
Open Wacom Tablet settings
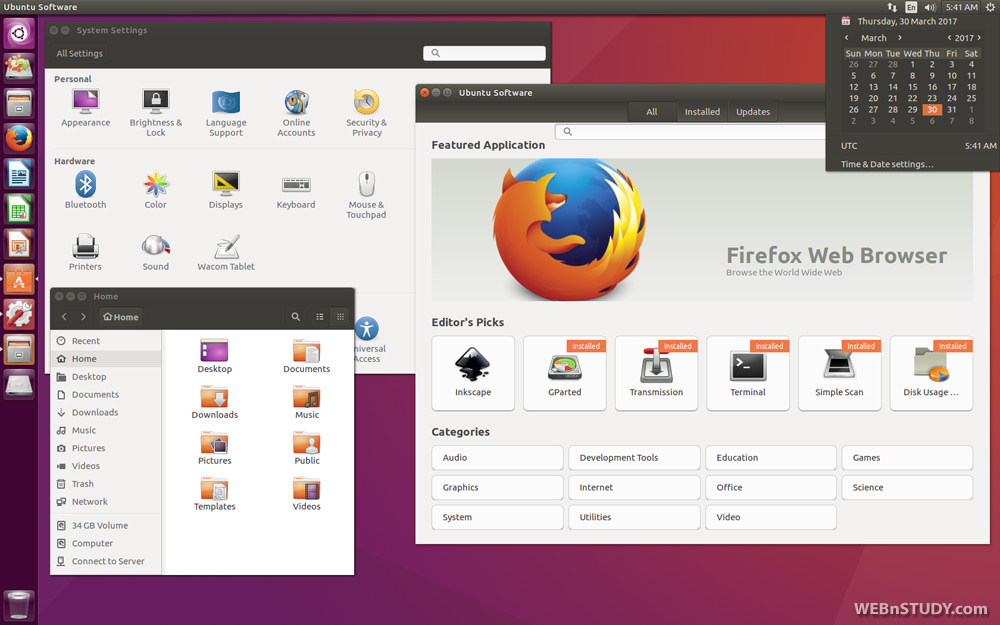226,253
